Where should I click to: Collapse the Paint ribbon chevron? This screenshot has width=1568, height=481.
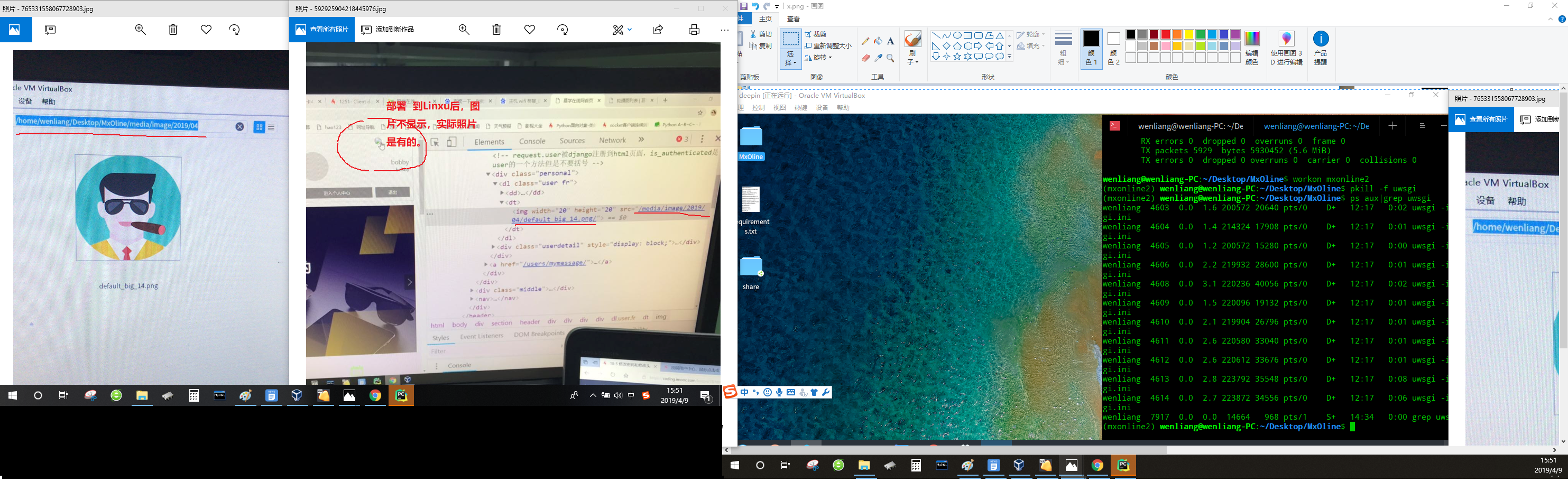click(x=1551, y=19)
